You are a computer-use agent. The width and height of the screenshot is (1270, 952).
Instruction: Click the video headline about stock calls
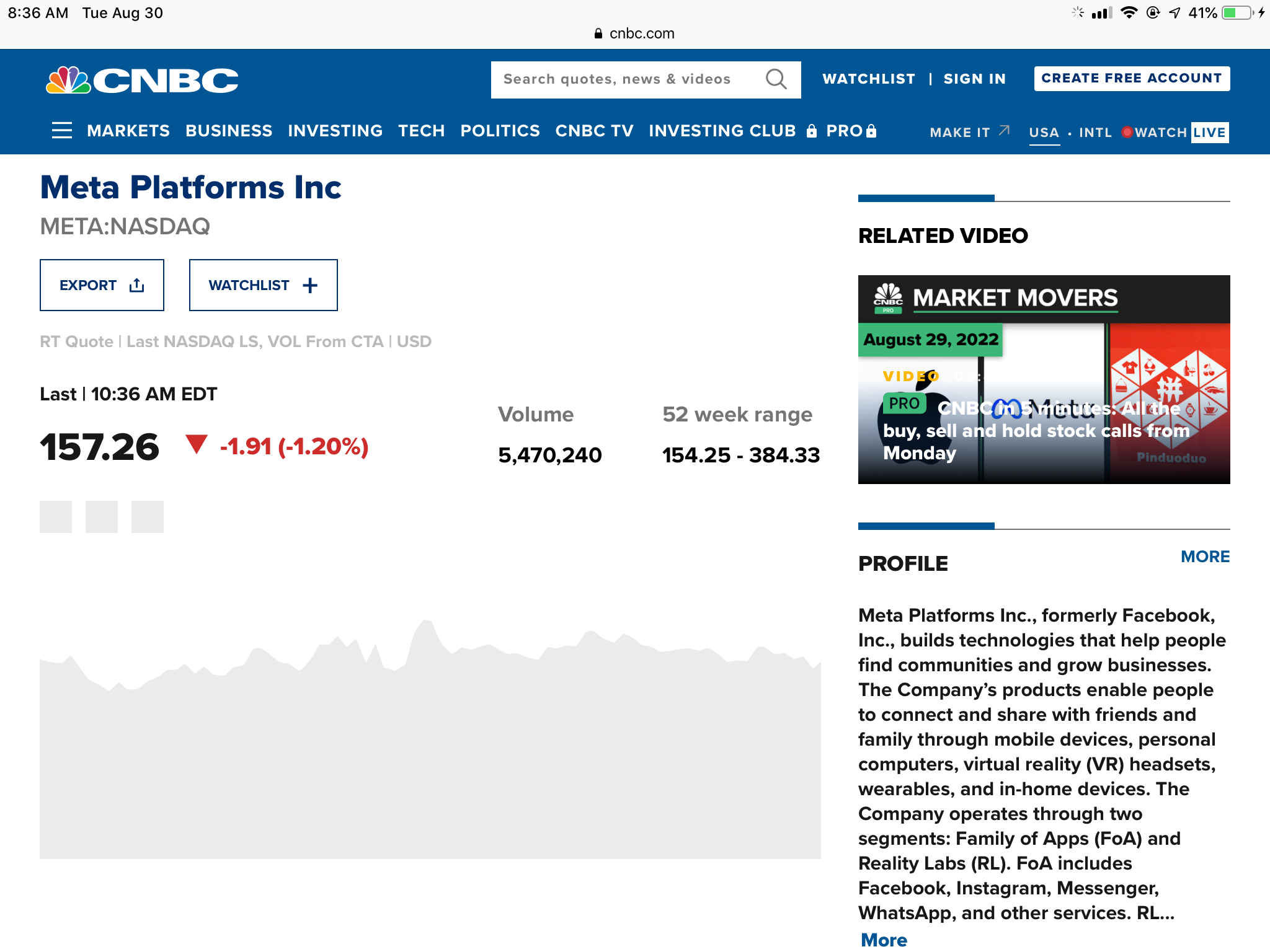click(x=1036, y=431)
